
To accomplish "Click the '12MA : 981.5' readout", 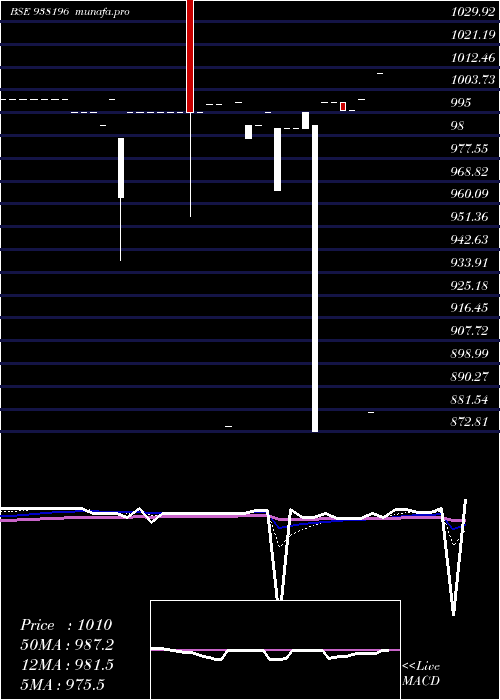I will click(x=67, y=665).
